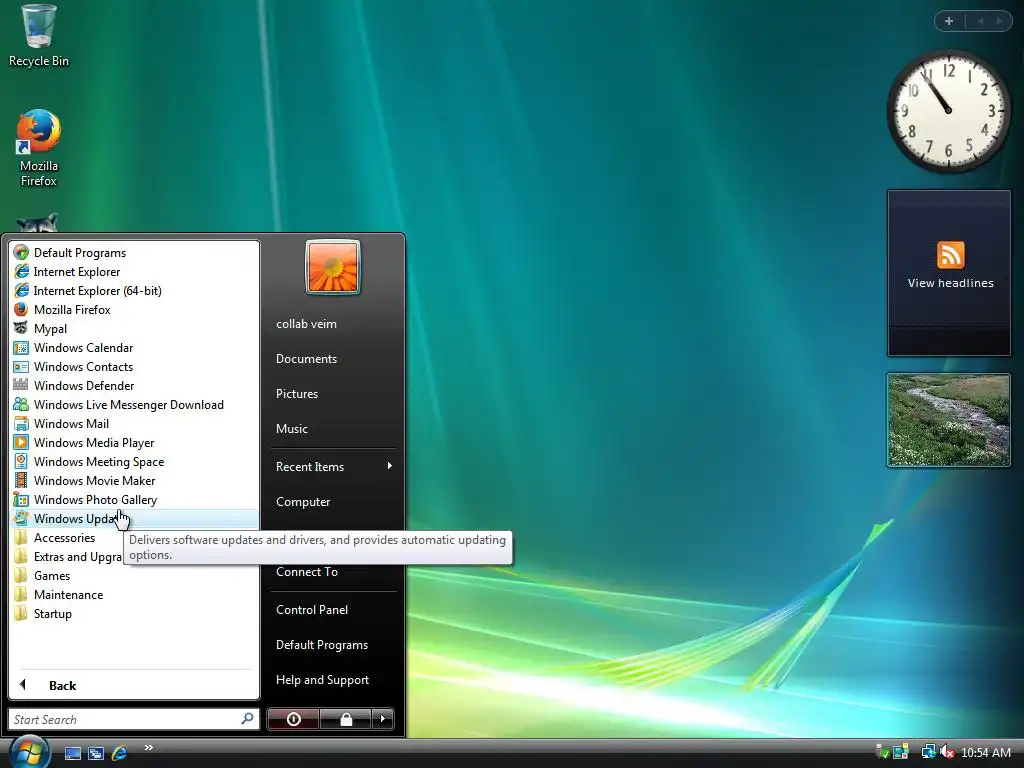
Task: Launch Windows Mail
Action: [x=135, y=424]
